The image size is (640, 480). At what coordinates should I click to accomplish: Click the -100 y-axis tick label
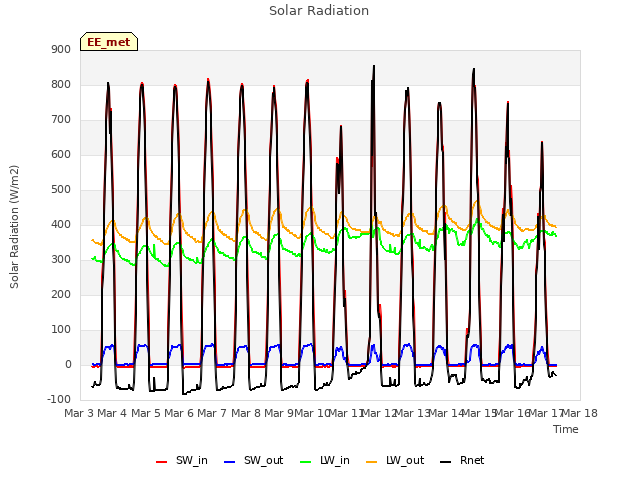[x=59, y=399]
